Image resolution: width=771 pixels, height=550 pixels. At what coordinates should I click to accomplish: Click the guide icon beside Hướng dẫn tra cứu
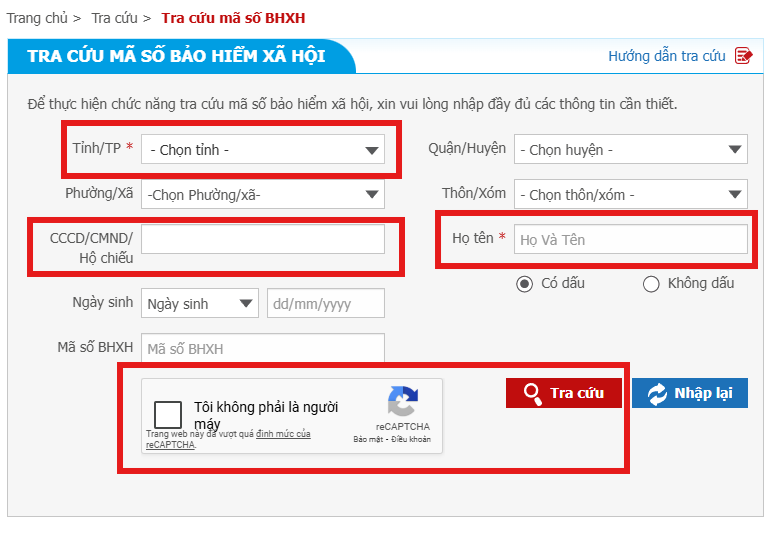pos(743,56)
